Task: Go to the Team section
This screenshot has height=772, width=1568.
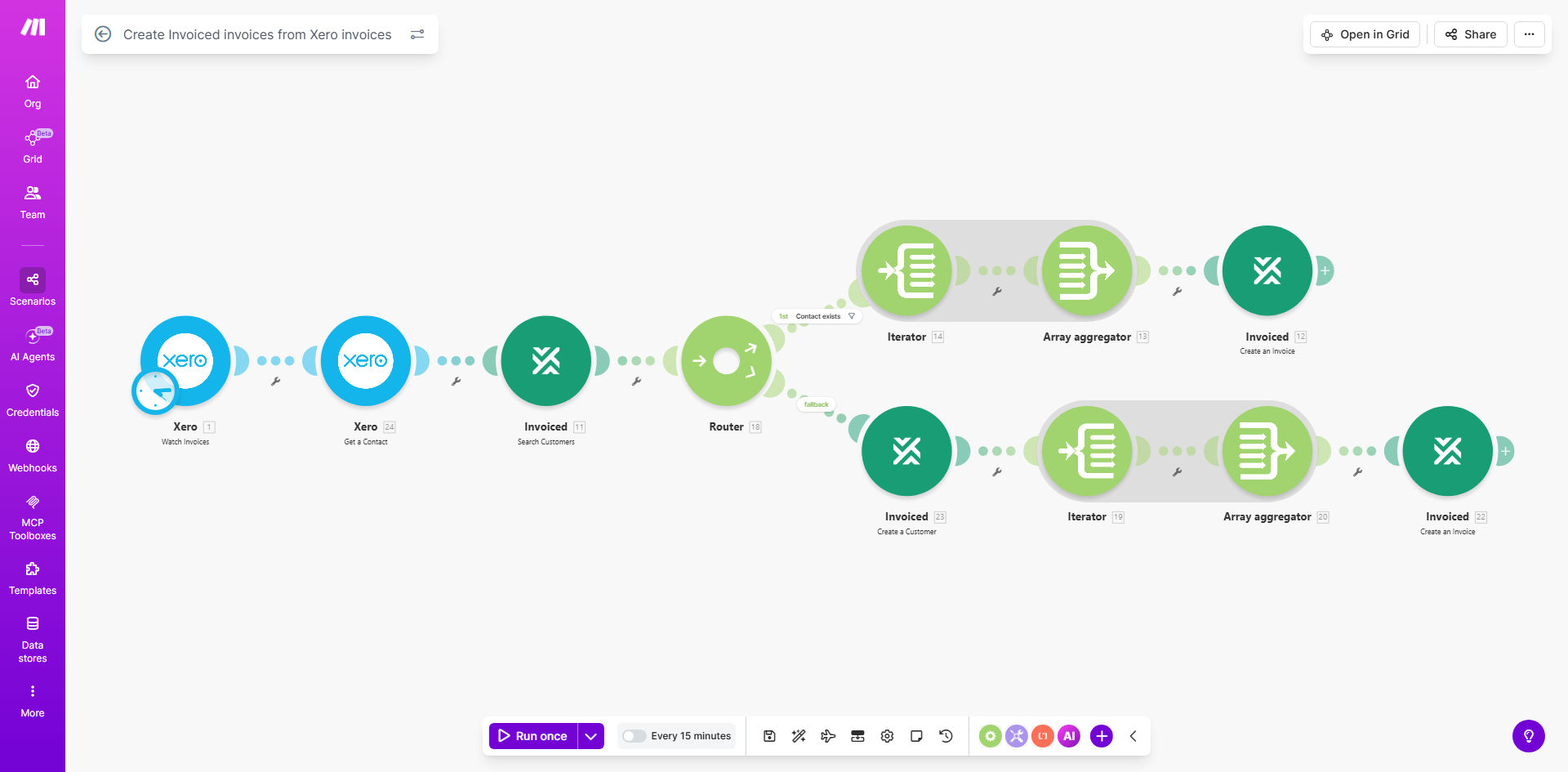Action: 33,203
